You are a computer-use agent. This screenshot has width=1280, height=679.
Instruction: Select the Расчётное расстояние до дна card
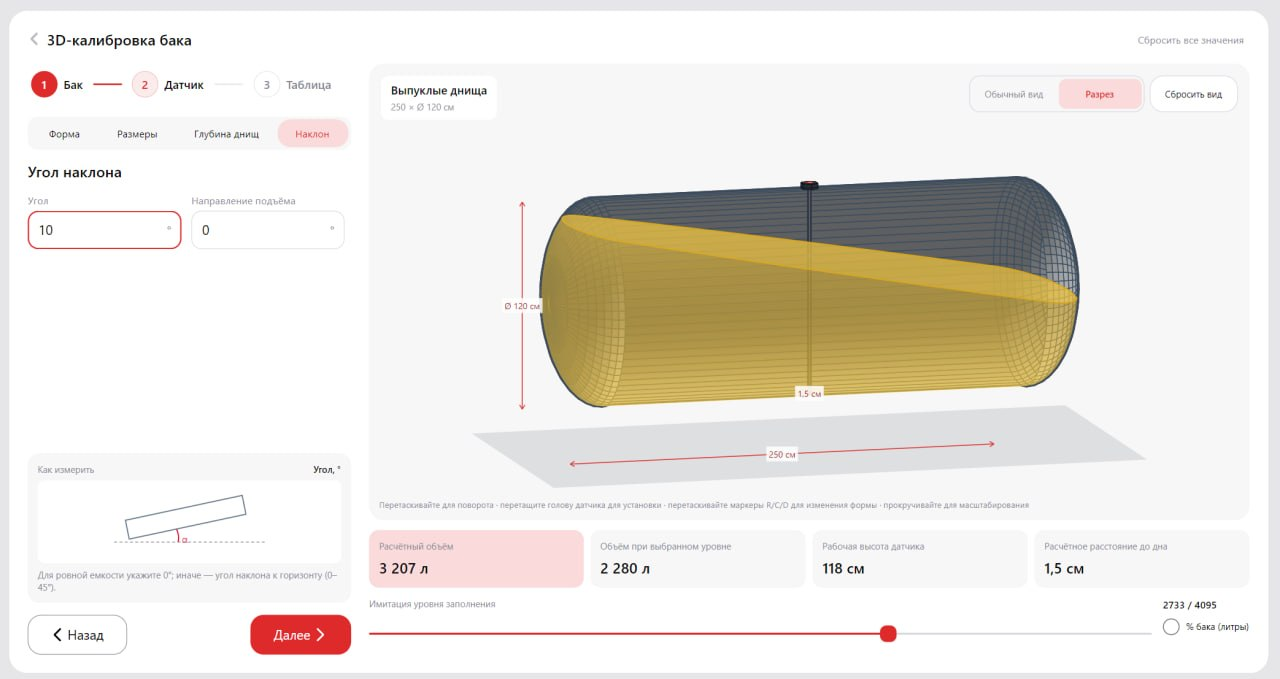tap(1141, 559)
